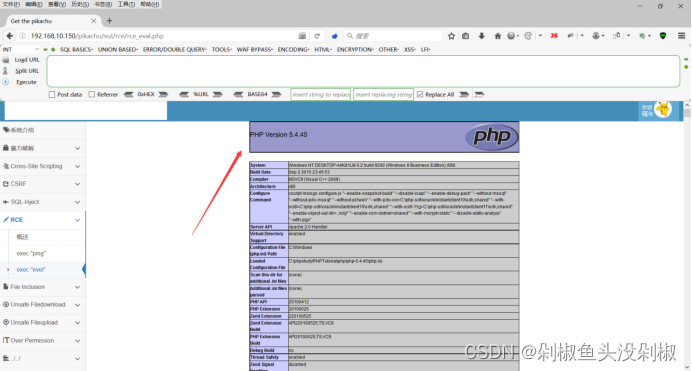Click the green minus icon beside INT dropdown
692x371 pixels.
pyautogui.click(x=45, y=49)
